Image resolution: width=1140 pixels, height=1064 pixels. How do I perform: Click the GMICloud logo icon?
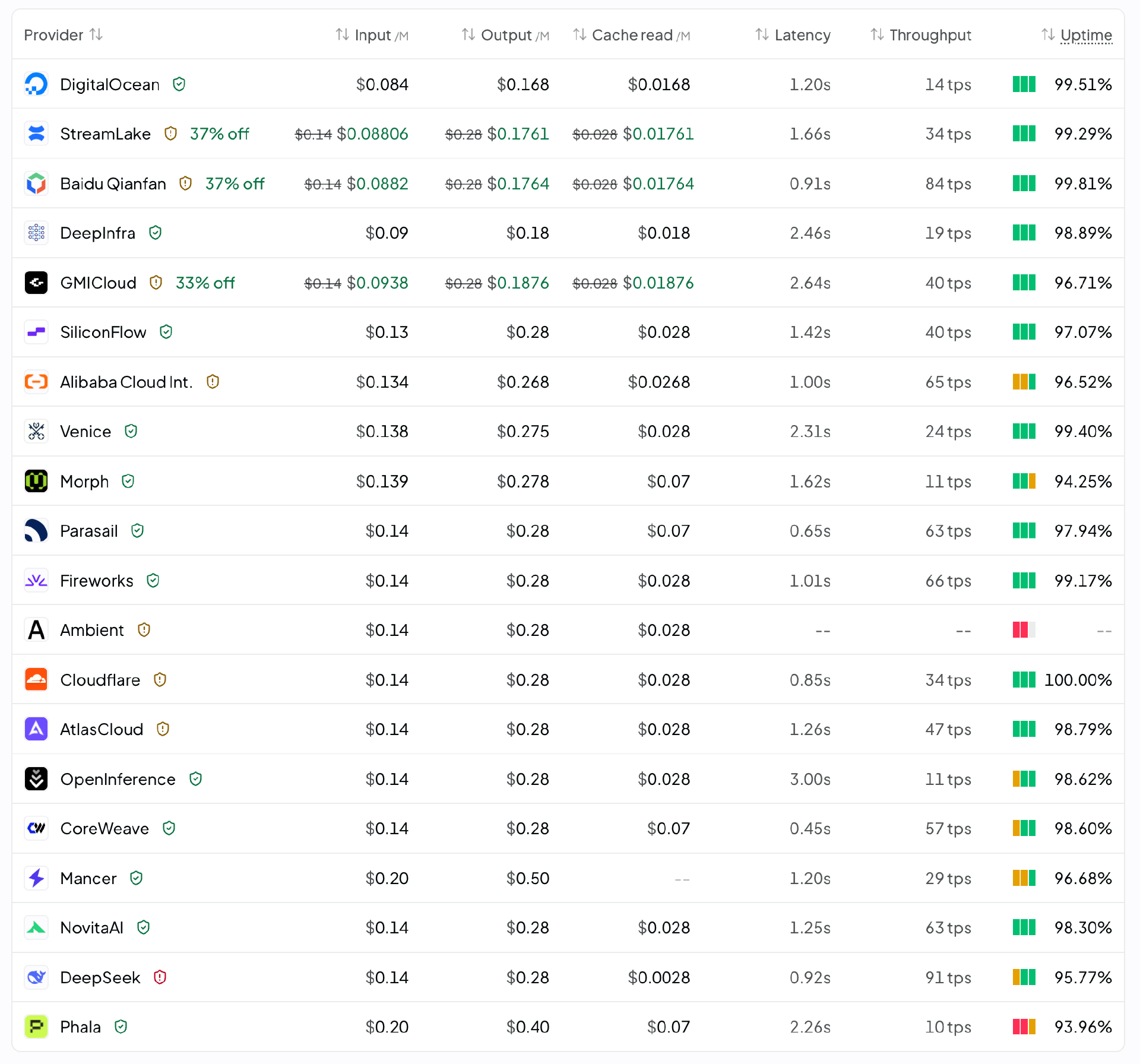pyautogui.click(x=36, y=283)
